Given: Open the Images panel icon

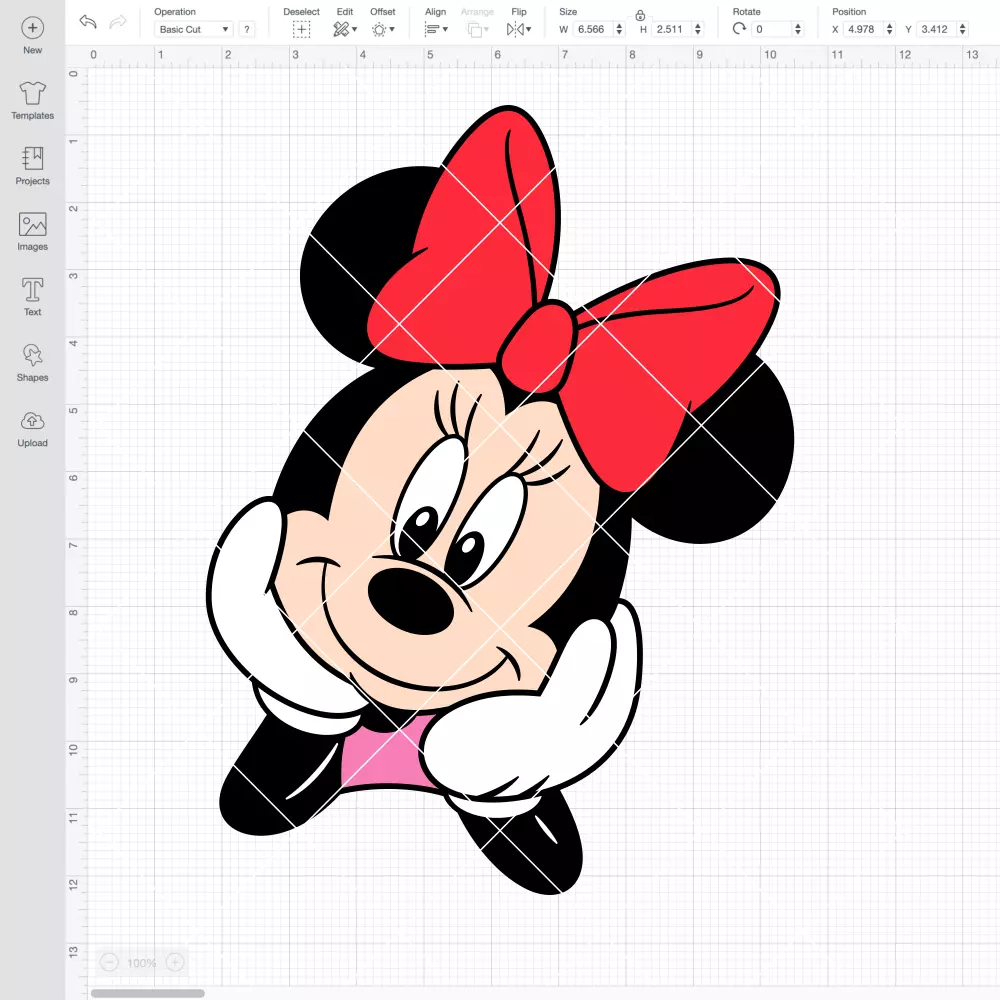Looking at the screenshot, I should (33, 224).
